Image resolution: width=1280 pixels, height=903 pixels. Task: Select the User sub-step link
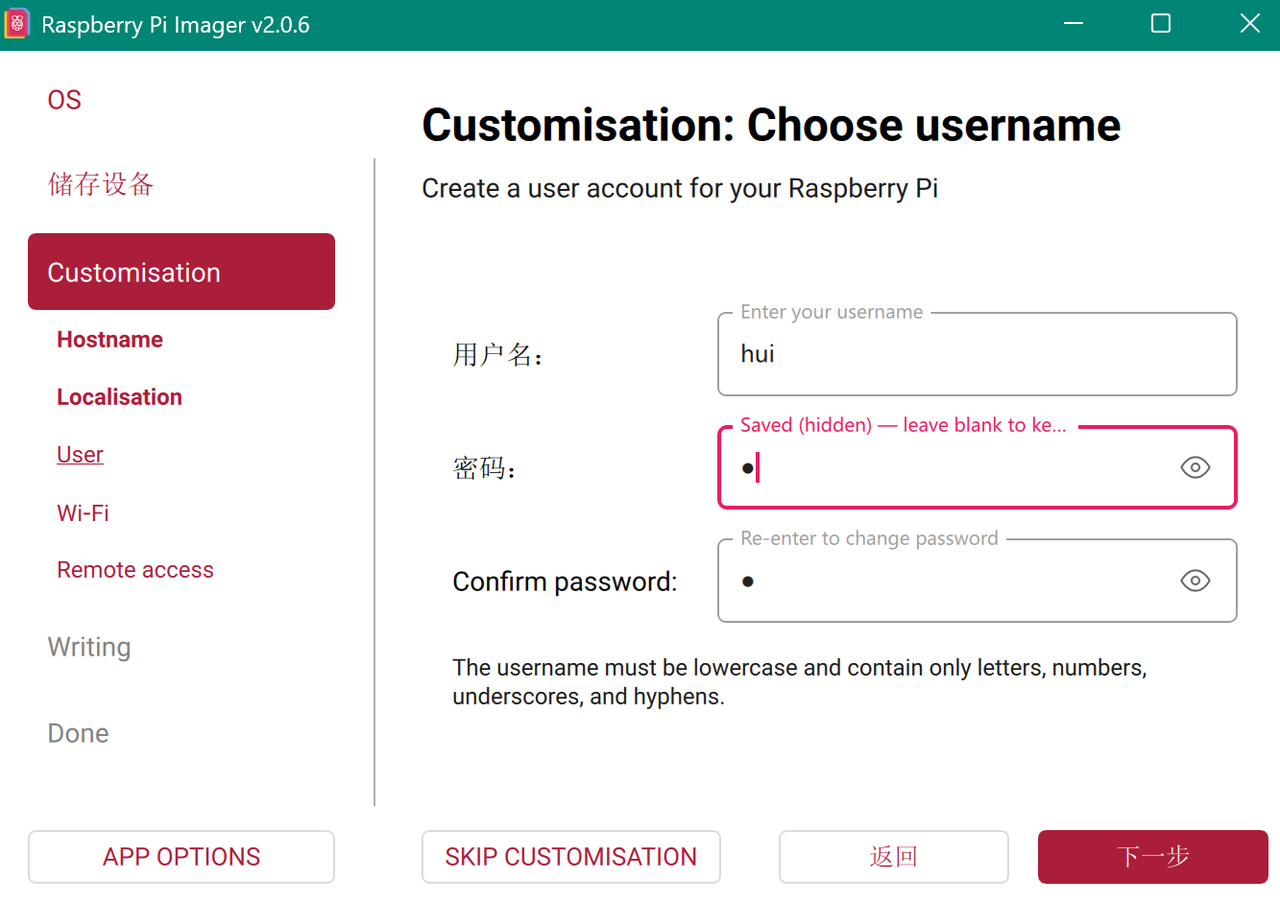point(80,455)
